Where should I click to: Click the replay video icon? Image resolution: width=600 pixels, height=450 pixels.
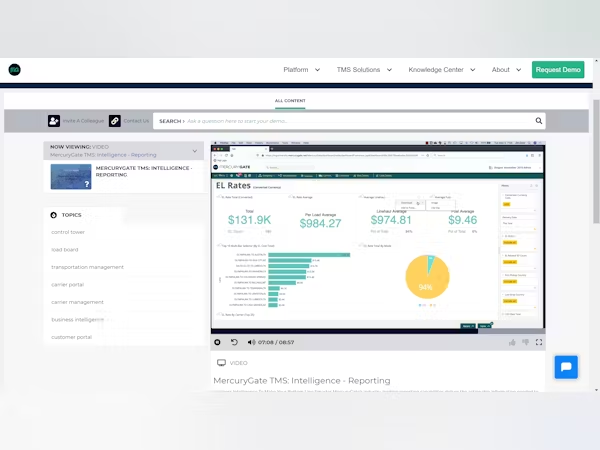(234, 342)
